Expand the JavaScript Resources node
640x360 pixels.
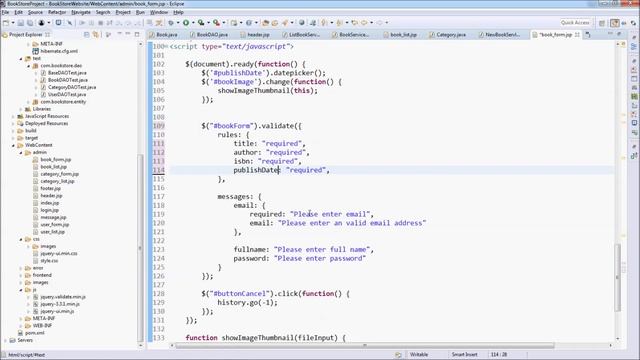[13, 116]
